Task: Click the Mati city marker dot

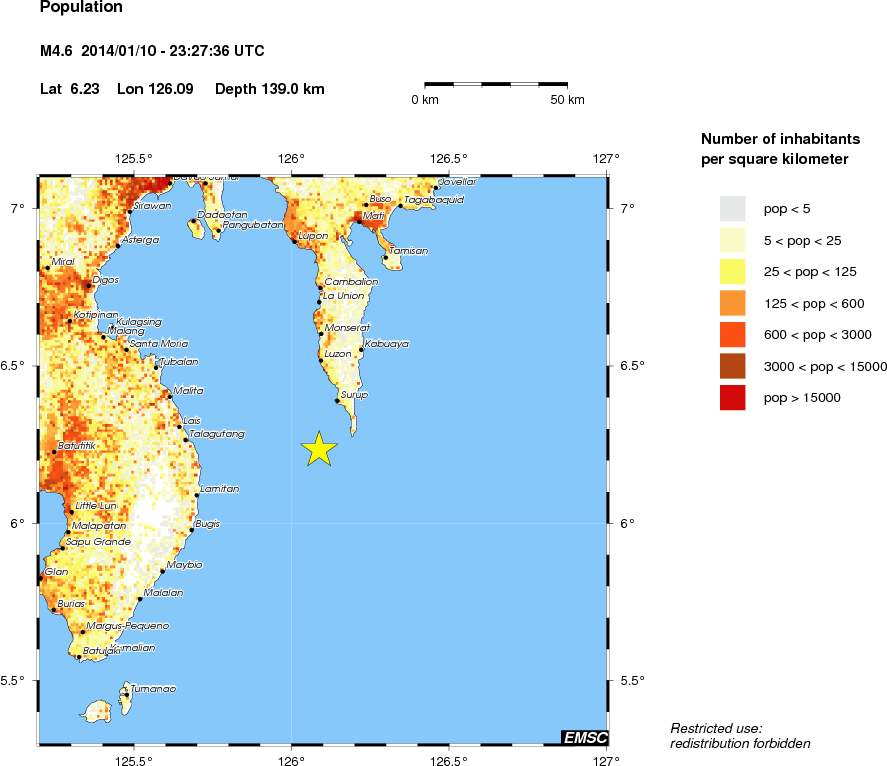Action: (359, 222)
